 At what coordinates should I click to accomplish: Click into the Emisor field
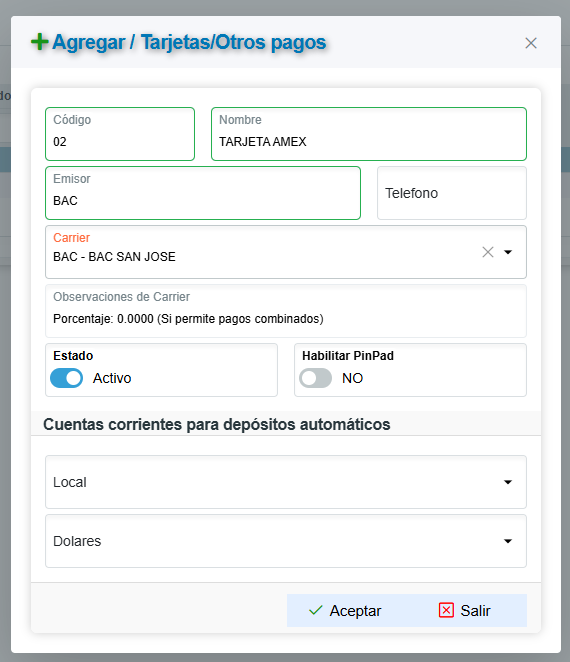click(203, 193)
